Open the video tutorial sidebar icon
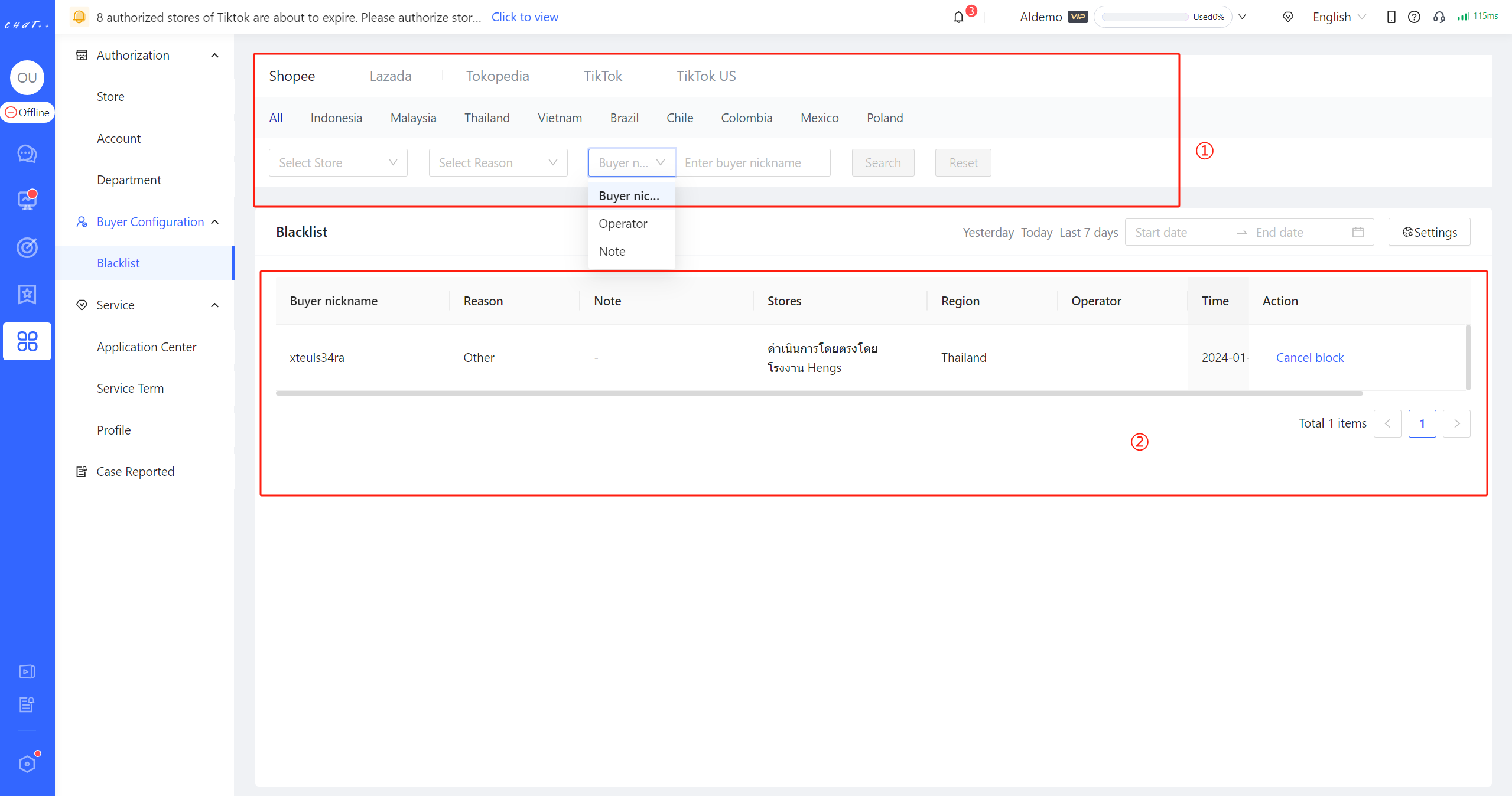 [x=27, y=671]
